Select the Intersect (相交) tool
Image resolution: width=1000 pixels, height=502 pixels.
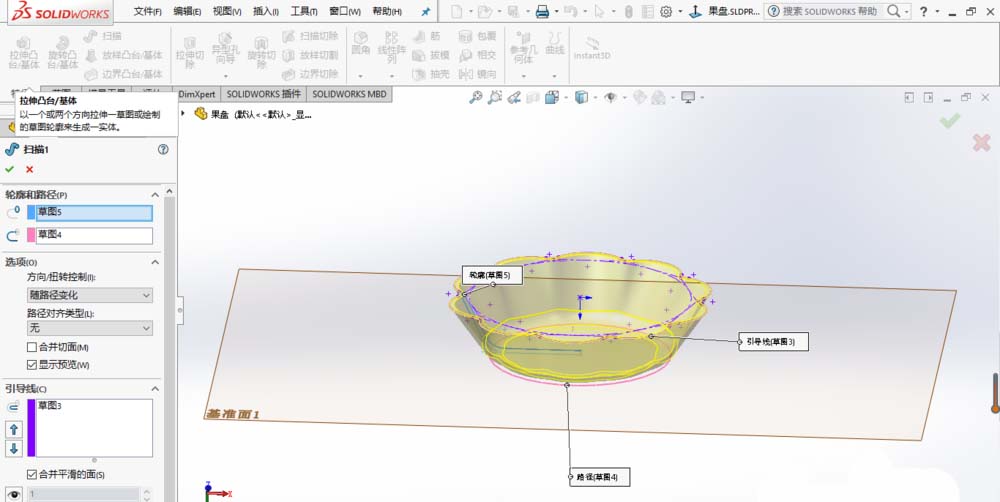click(x=478, y=55)
